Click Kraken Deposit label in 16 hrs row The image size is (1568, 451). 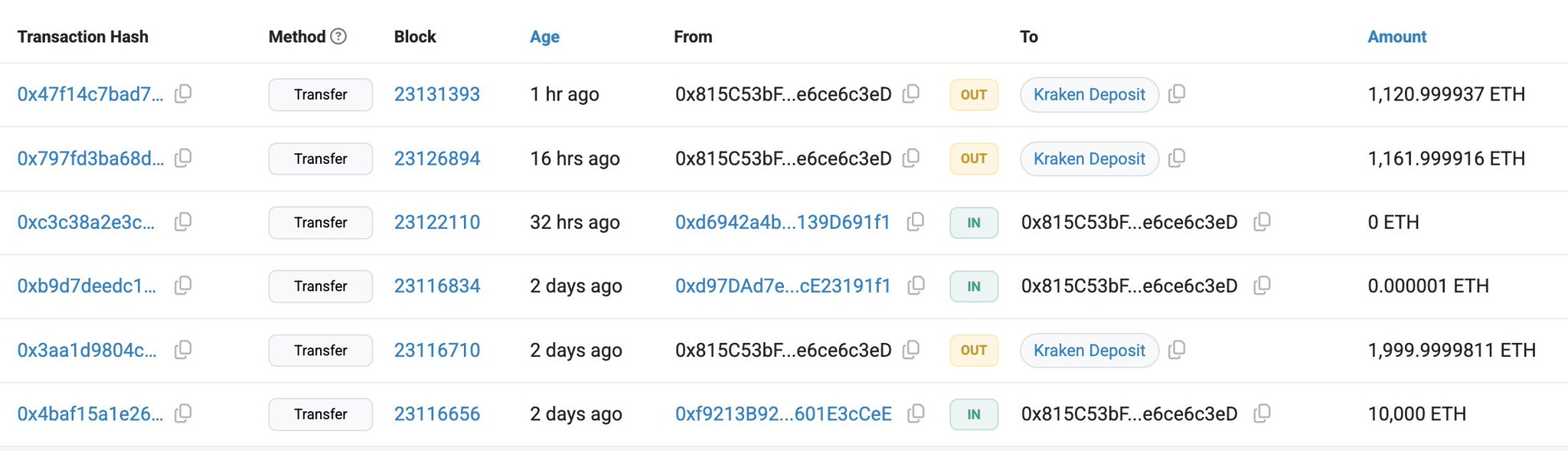pyautogui.click(x=1089, y=159)
